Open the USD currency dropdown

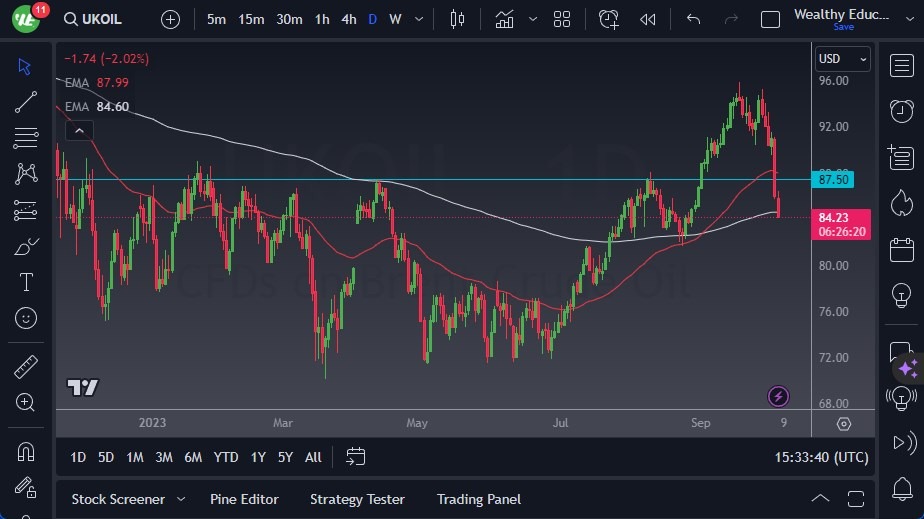click(842, 59)
